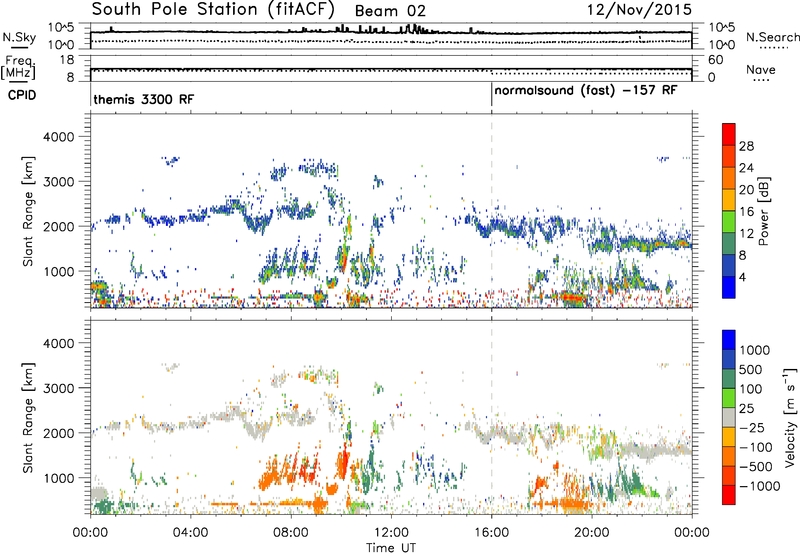Click the '20:00' time tick label

(592, 533)
